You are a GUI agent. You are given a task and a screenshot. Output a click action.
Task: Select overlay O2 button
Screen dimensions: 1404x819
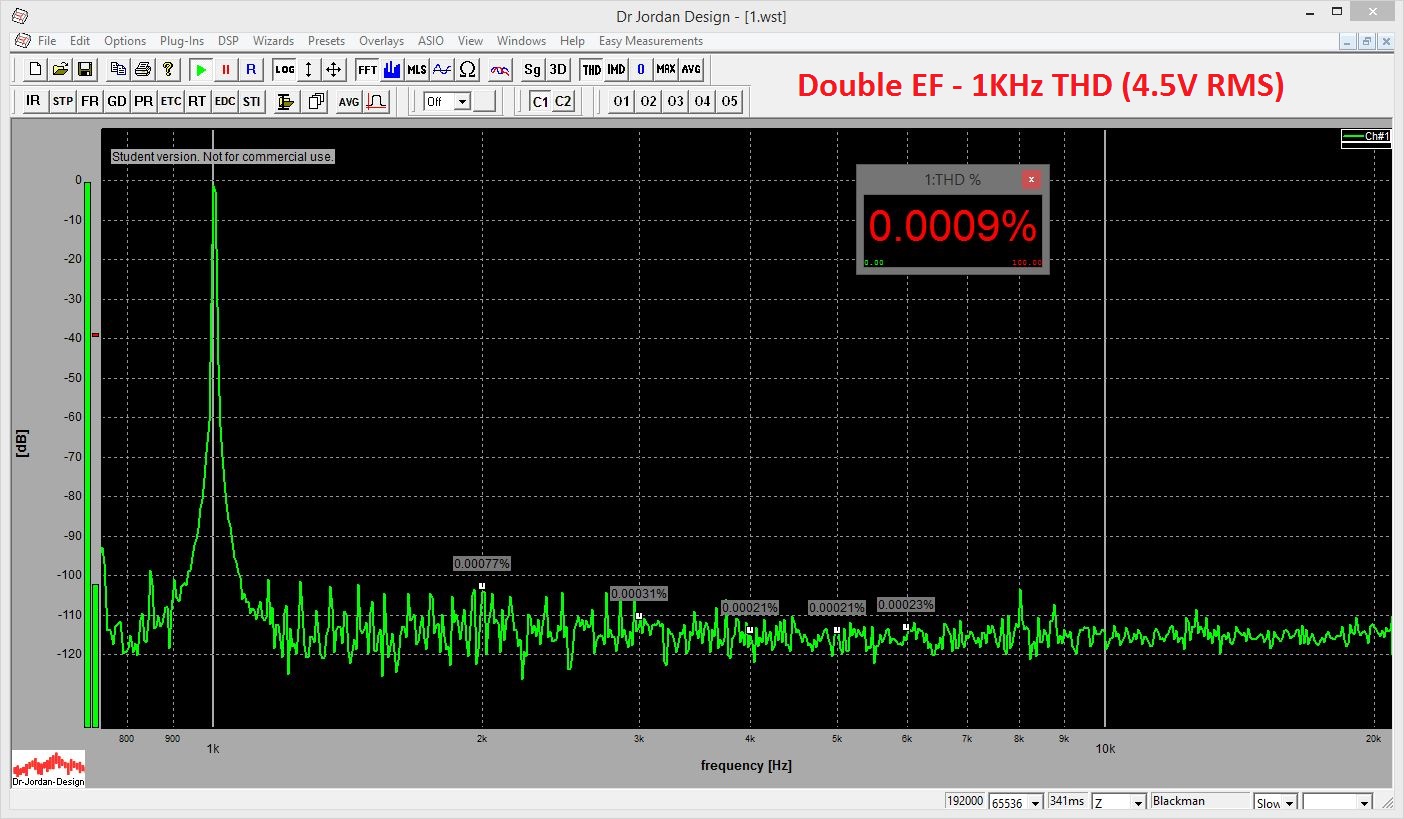[649, 101]
